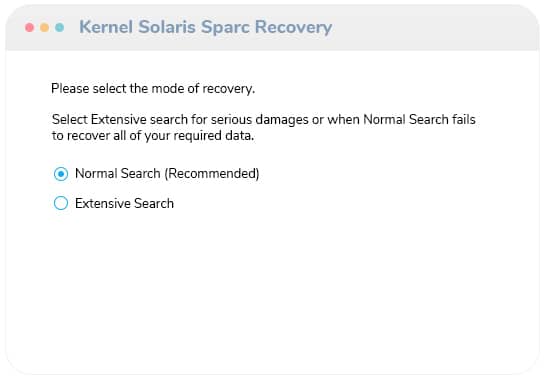Click the teal maximize dot in title bar
The image size is (545, 380).
59,27
